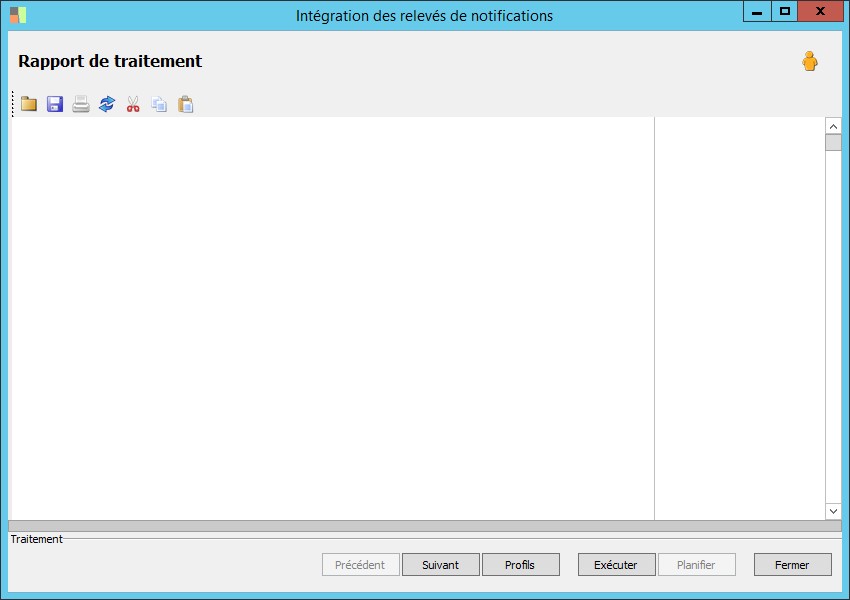The width and height of the screenshot is (850, 600).
Task: Close the wizard with Fermer button
Action: pyautogui.click(x=793, y=565)
